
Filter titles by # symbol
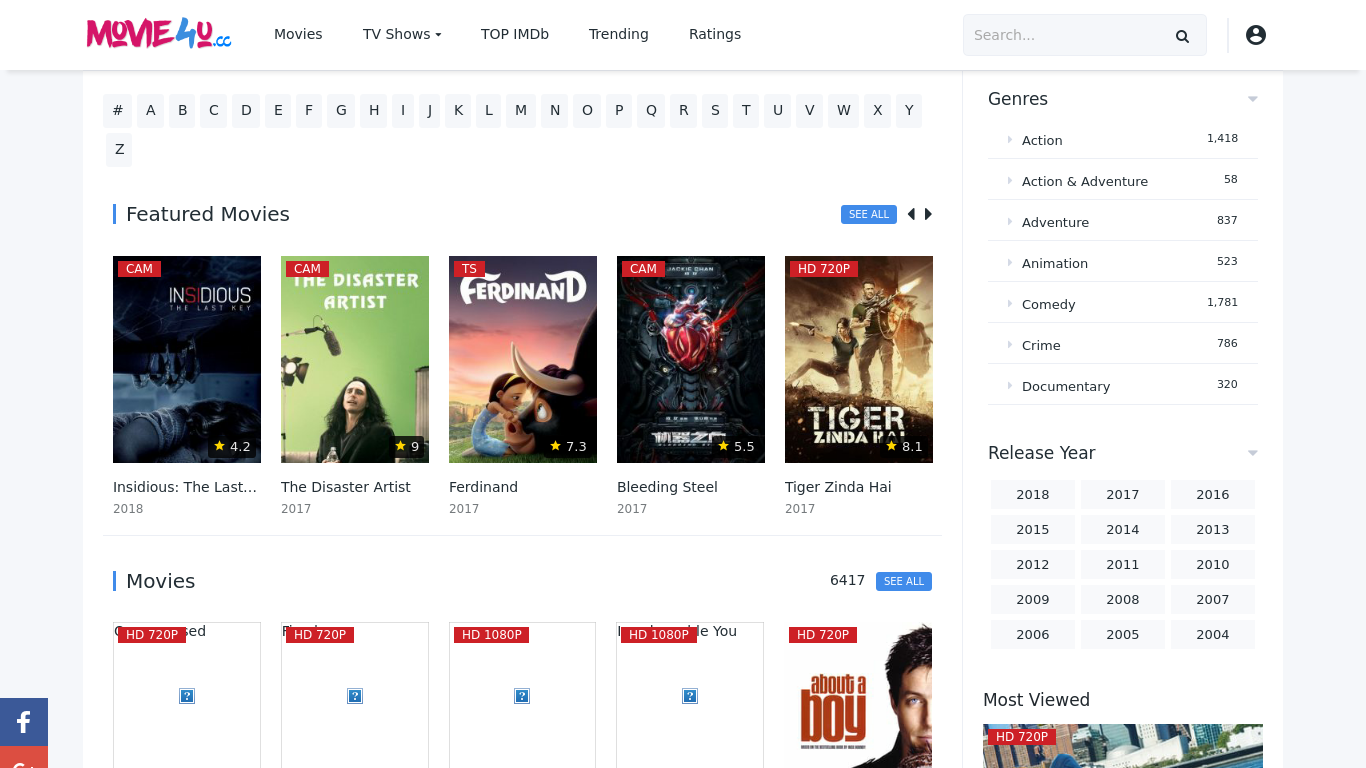pos(118,111)
